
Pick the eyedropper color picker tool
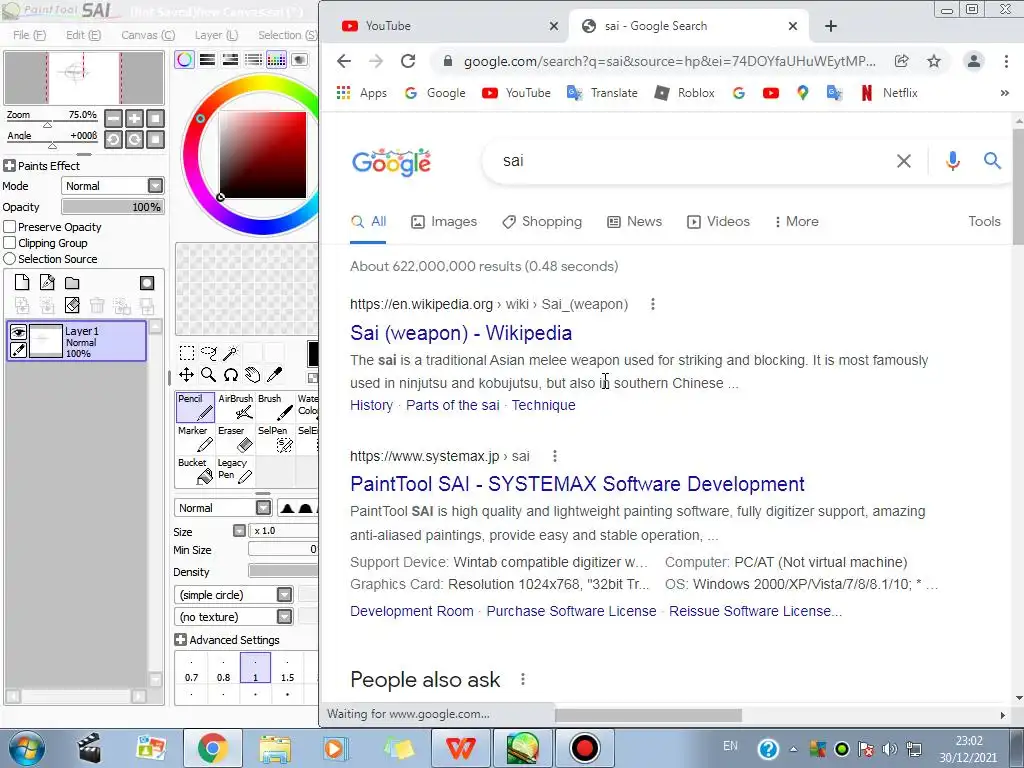tap(274, 375)
